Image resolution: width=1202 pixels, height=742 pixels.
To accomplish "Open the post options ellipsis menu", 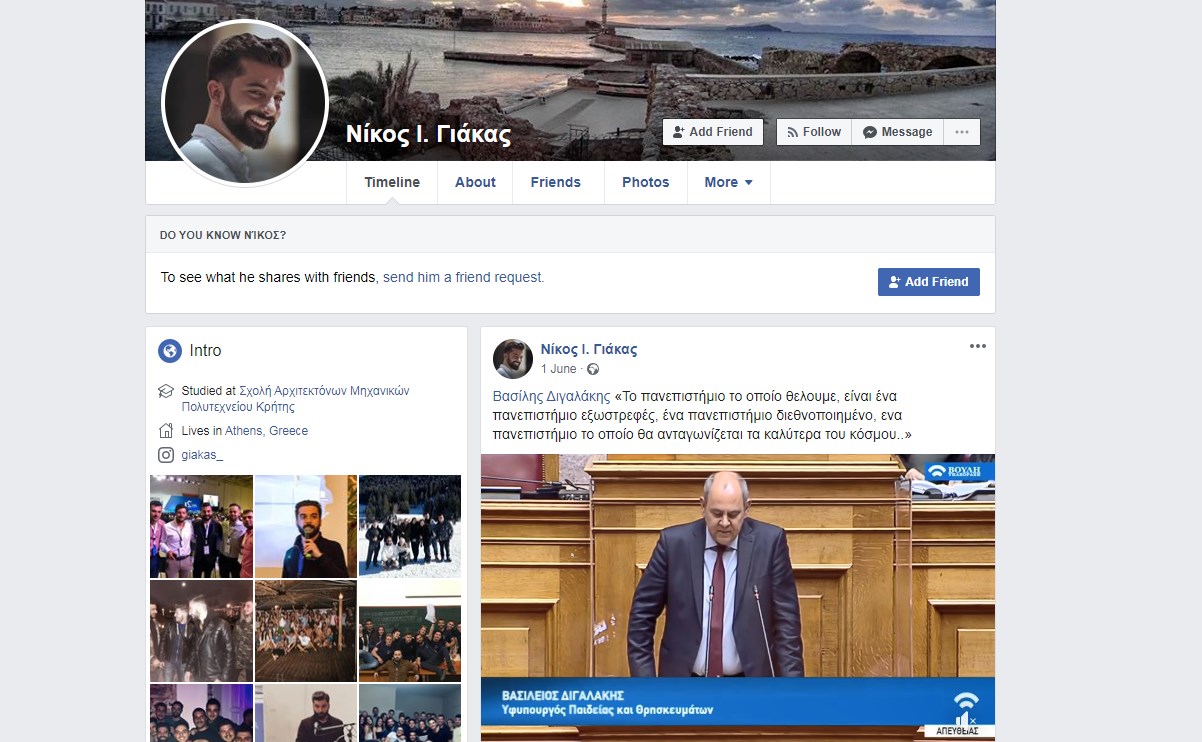I will coord(978,346).
